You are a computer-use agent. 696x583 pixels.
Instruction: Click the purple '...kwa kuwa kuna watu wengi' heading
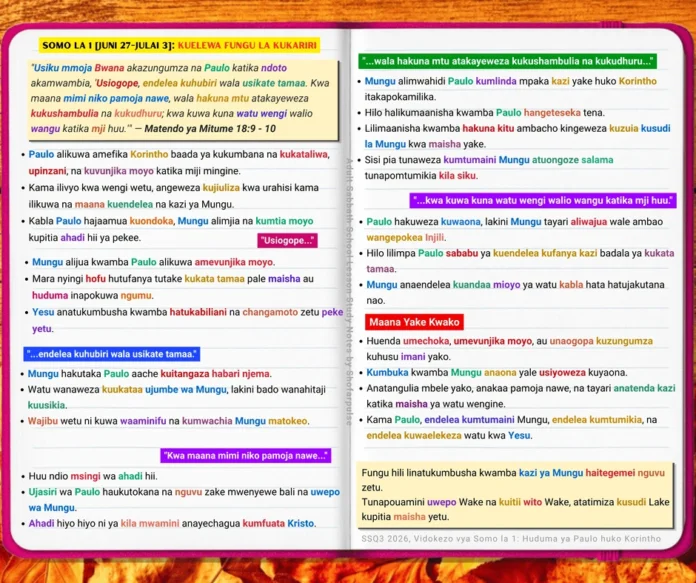coord(542,200)
